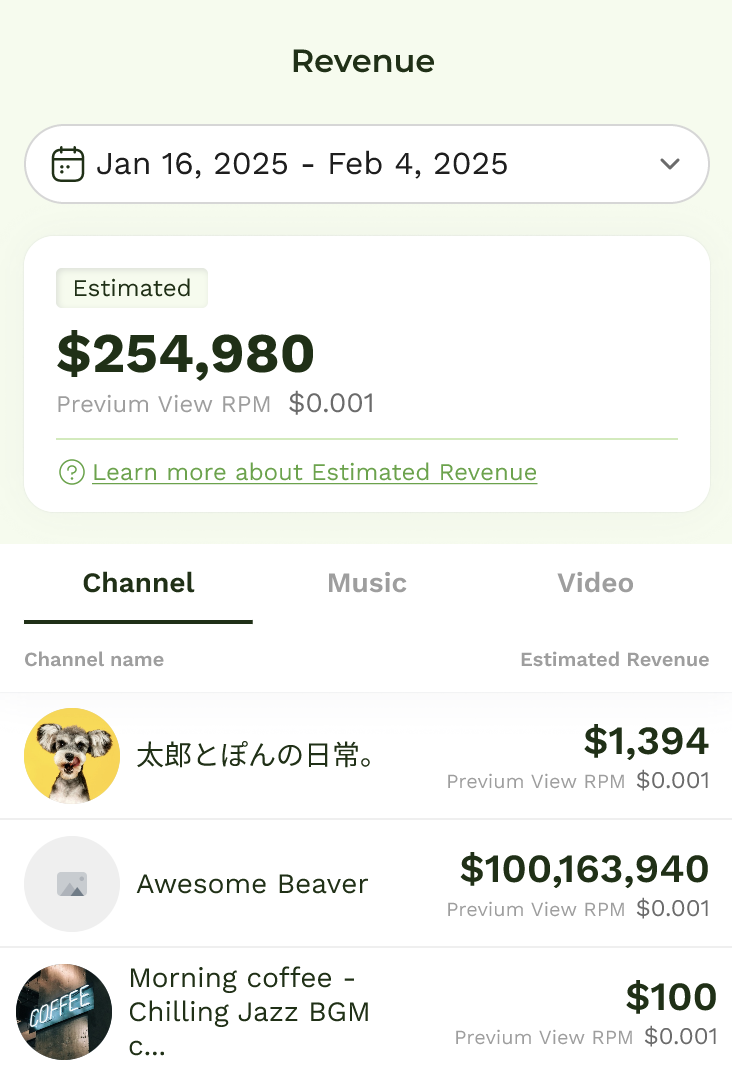Screen dimensions: 732x1072
Task: Click the $1,394 revenue amount
Action: click(x=646, y=742)
